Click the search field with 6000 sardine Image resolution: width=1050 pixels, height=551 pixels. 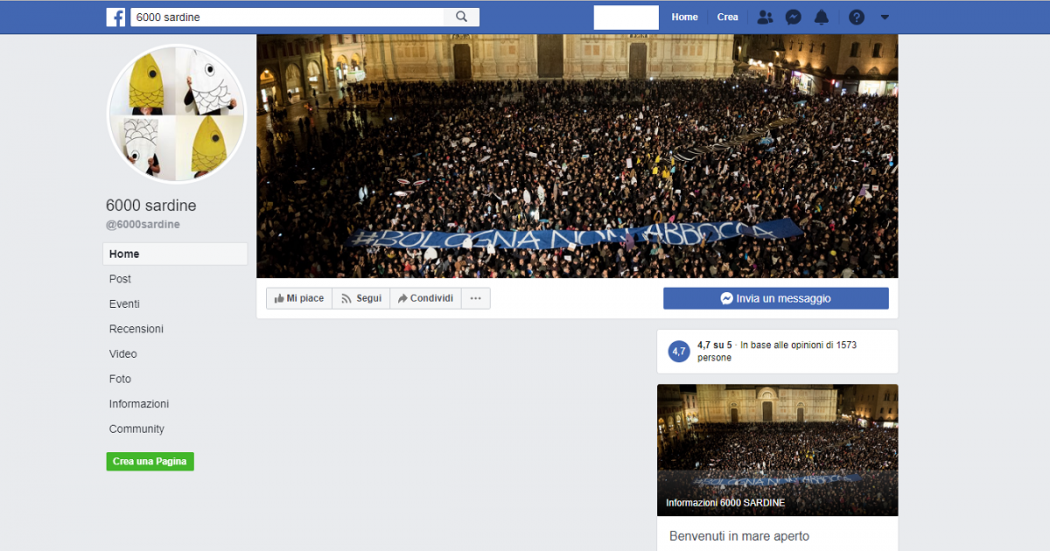(287, 17)
